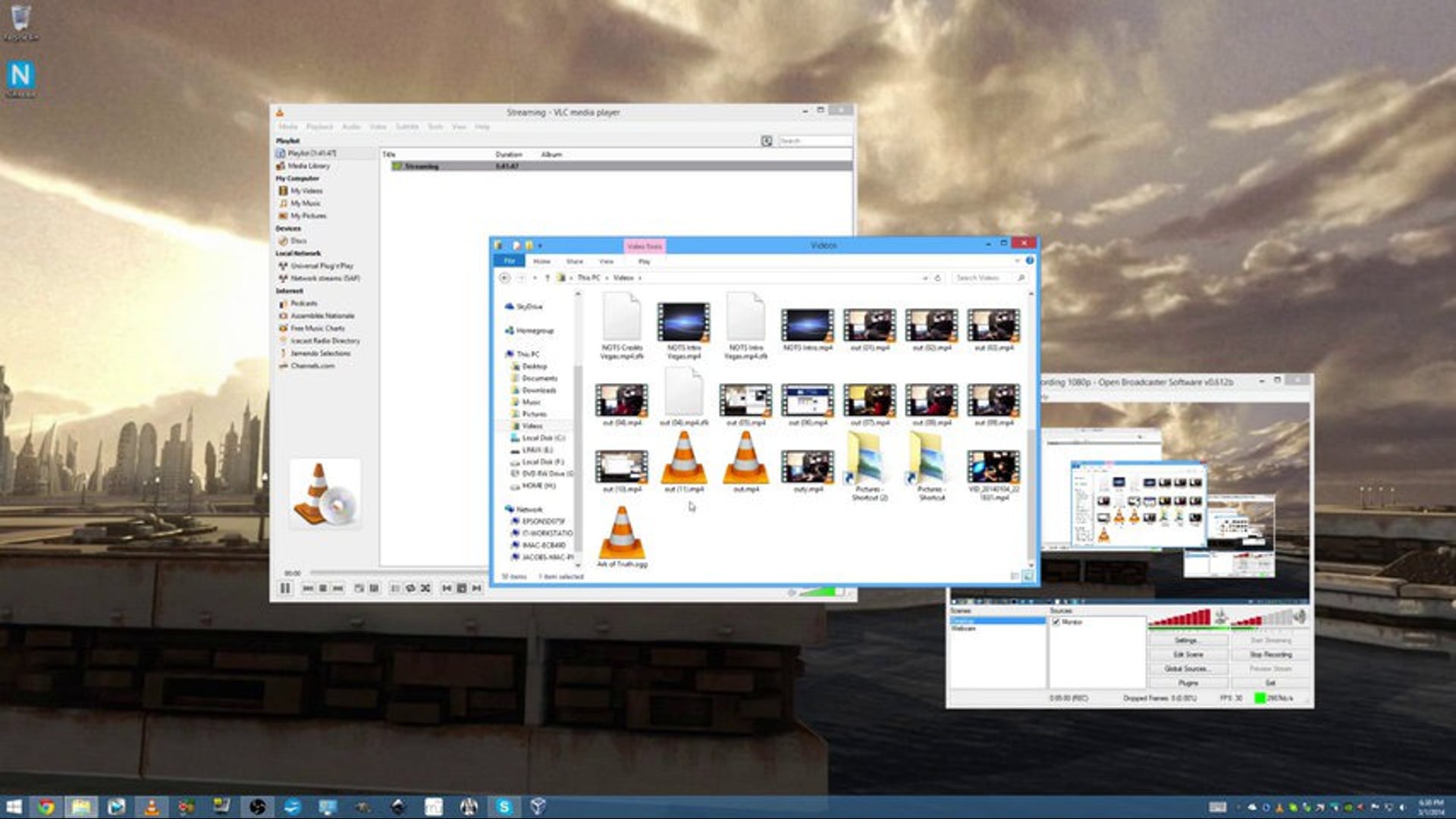The height and width of the screenshot is (819, 1456).
Task: Switch Explorer to large icons view
Action: click(1028, 576)
